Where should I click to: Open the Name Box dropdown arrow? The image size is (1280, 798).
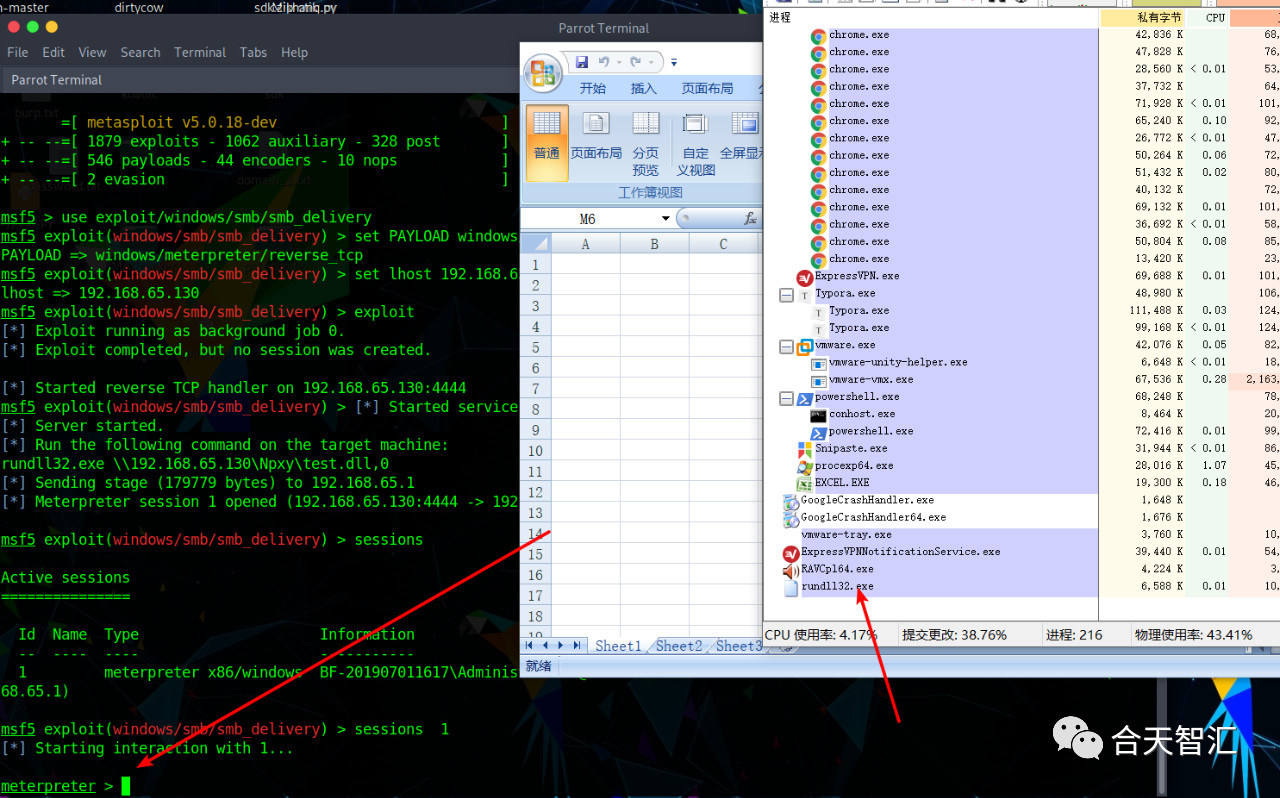[666, 219]
